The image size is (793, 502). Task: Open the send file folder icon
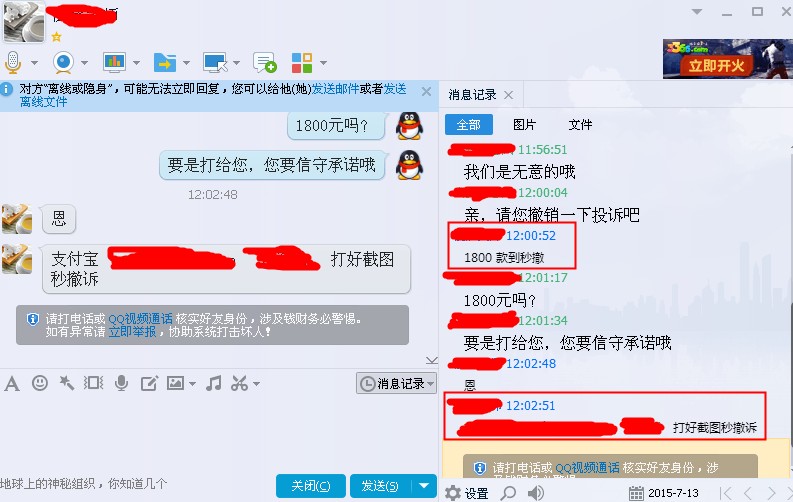point(165,63)
